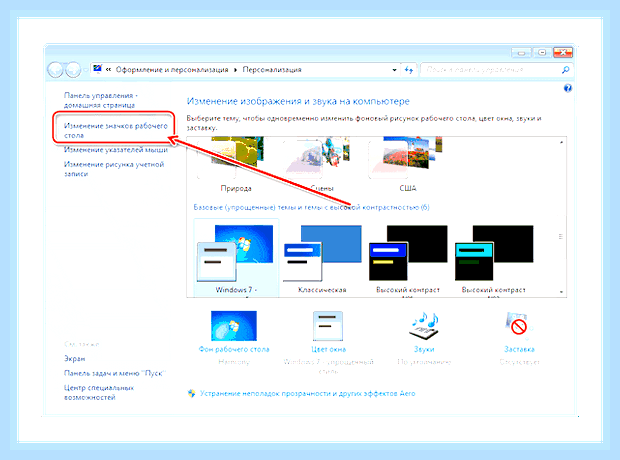Click the refresh button next to address bar
The height and width of the screenshot is (460, 620).
pos(409,70)
